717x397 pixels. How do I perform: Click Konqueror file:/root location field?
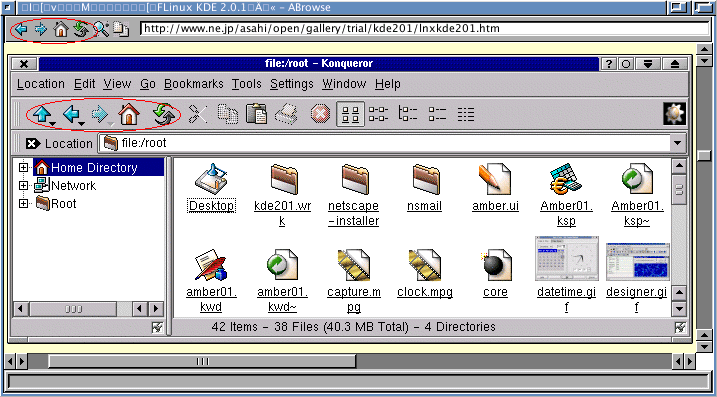(385, 144)
